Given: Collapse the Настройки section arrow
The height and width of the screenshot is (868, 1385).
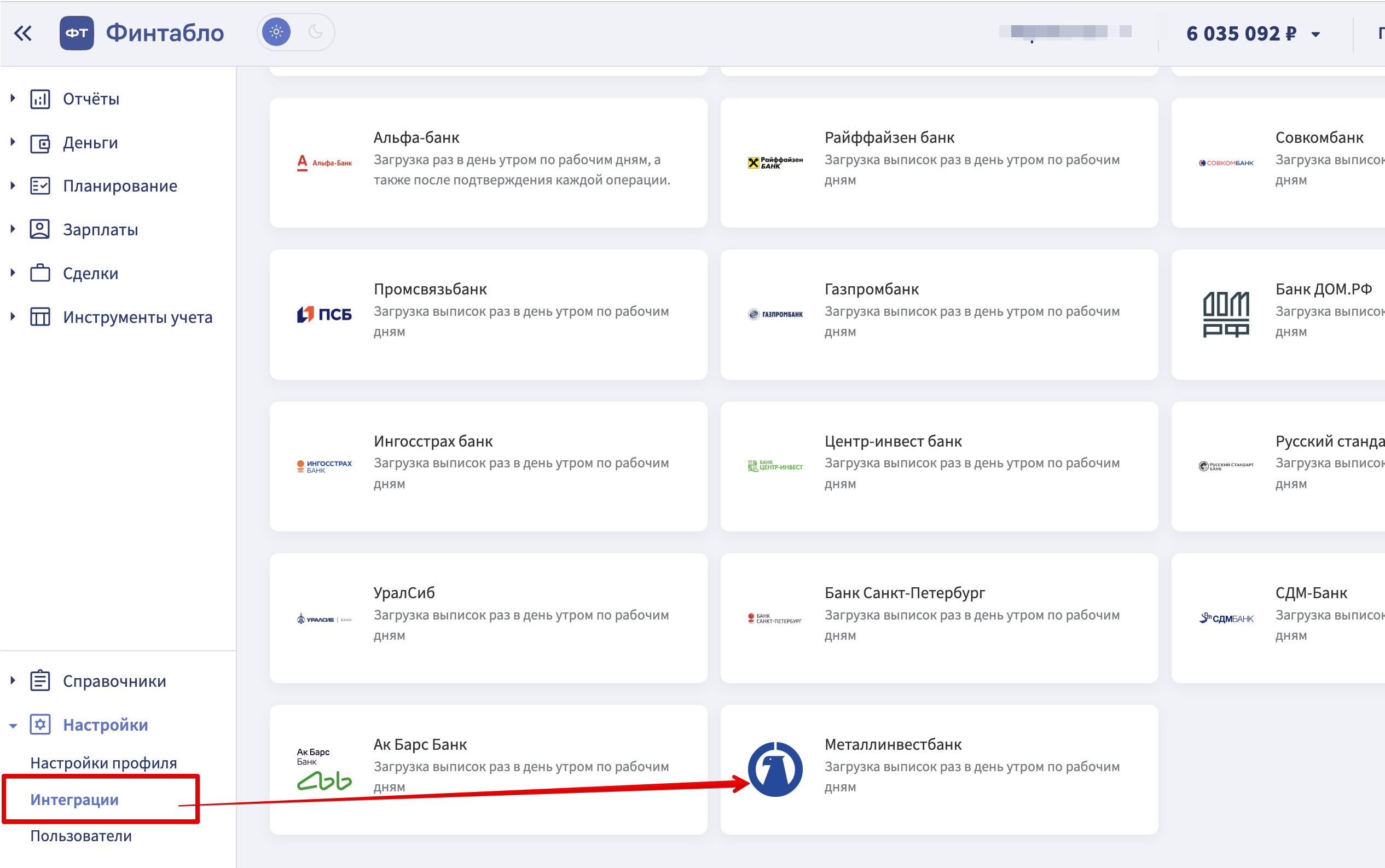Looking at the screenshot, I should (x=13, y=726).
